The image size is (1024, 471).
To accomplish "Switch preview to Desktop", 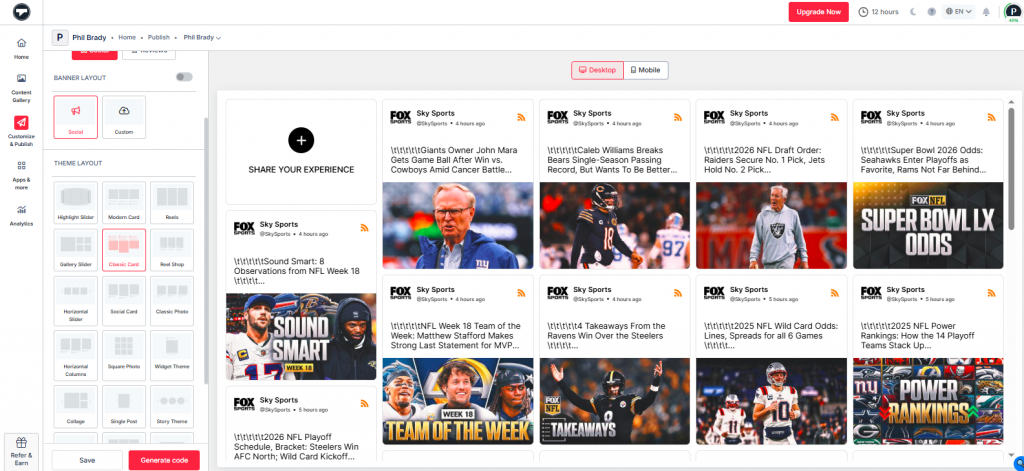I will click(x=598, y=70).
